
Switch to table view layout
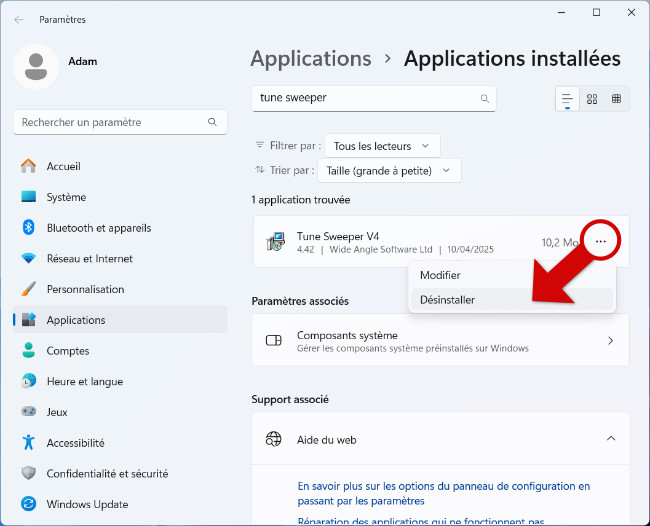tap(616, 99)
